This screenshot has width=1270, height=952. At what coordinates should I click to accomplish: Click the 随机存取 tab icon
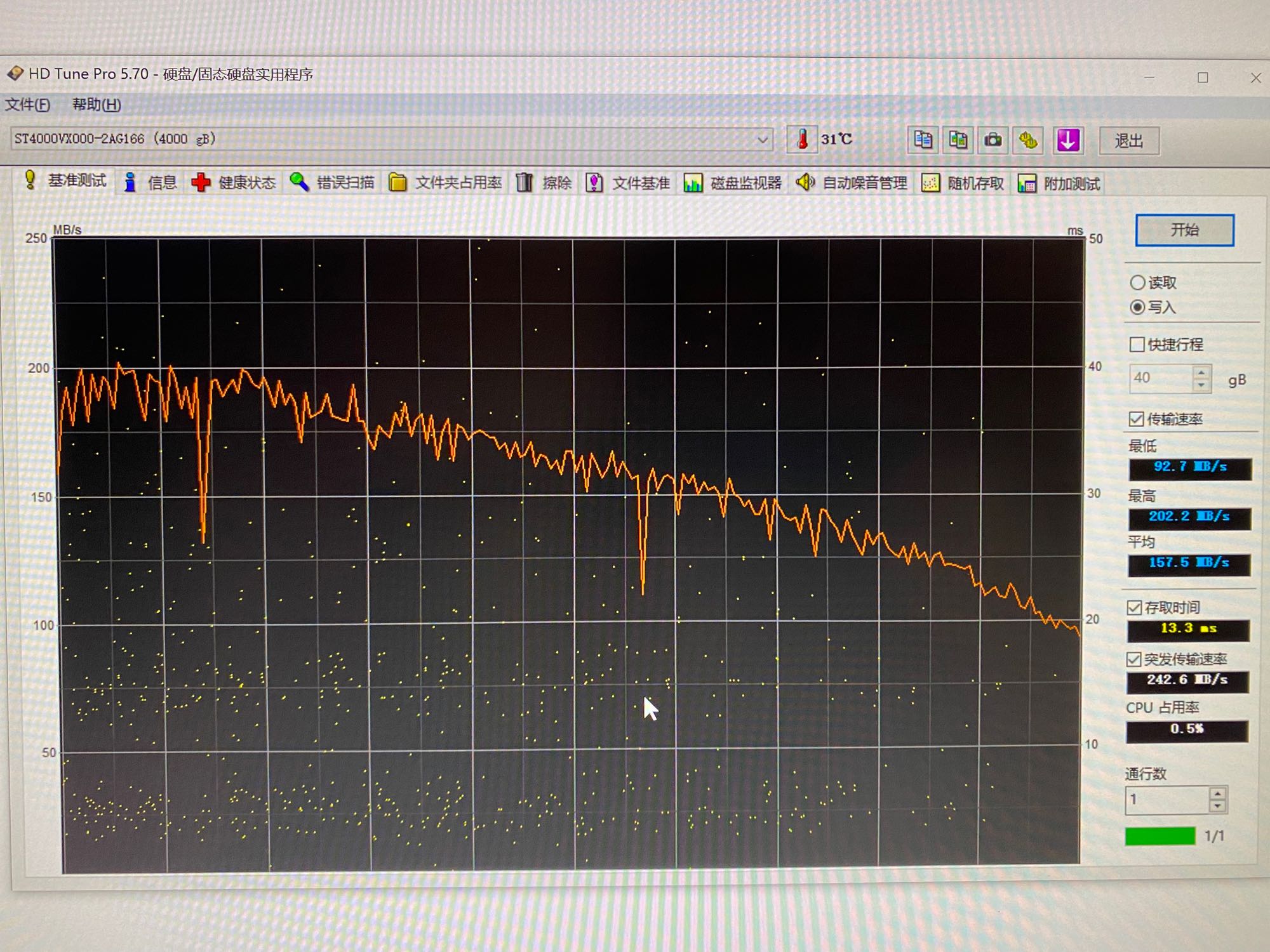point(930,183)
